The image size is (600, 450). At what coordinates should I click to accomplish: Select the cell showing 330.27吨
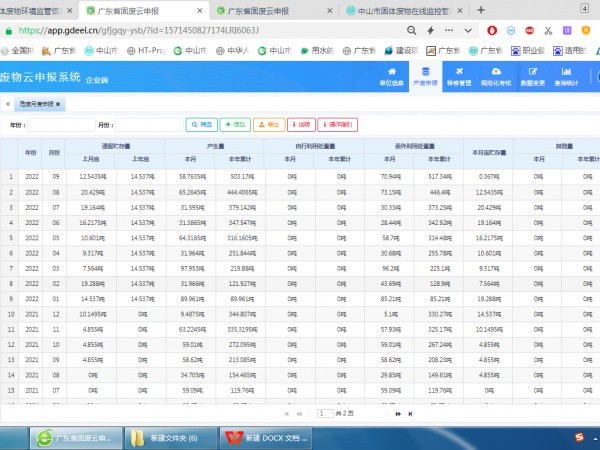tap(439, 314)
